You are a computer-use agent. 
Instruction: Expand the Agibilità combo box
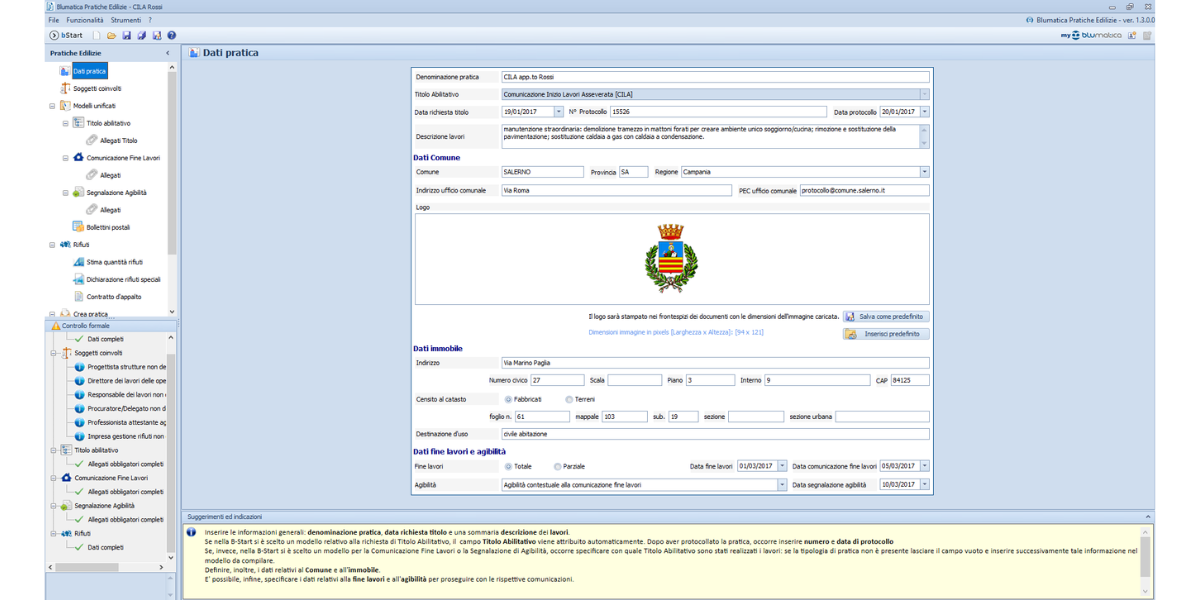pos(782,485)
